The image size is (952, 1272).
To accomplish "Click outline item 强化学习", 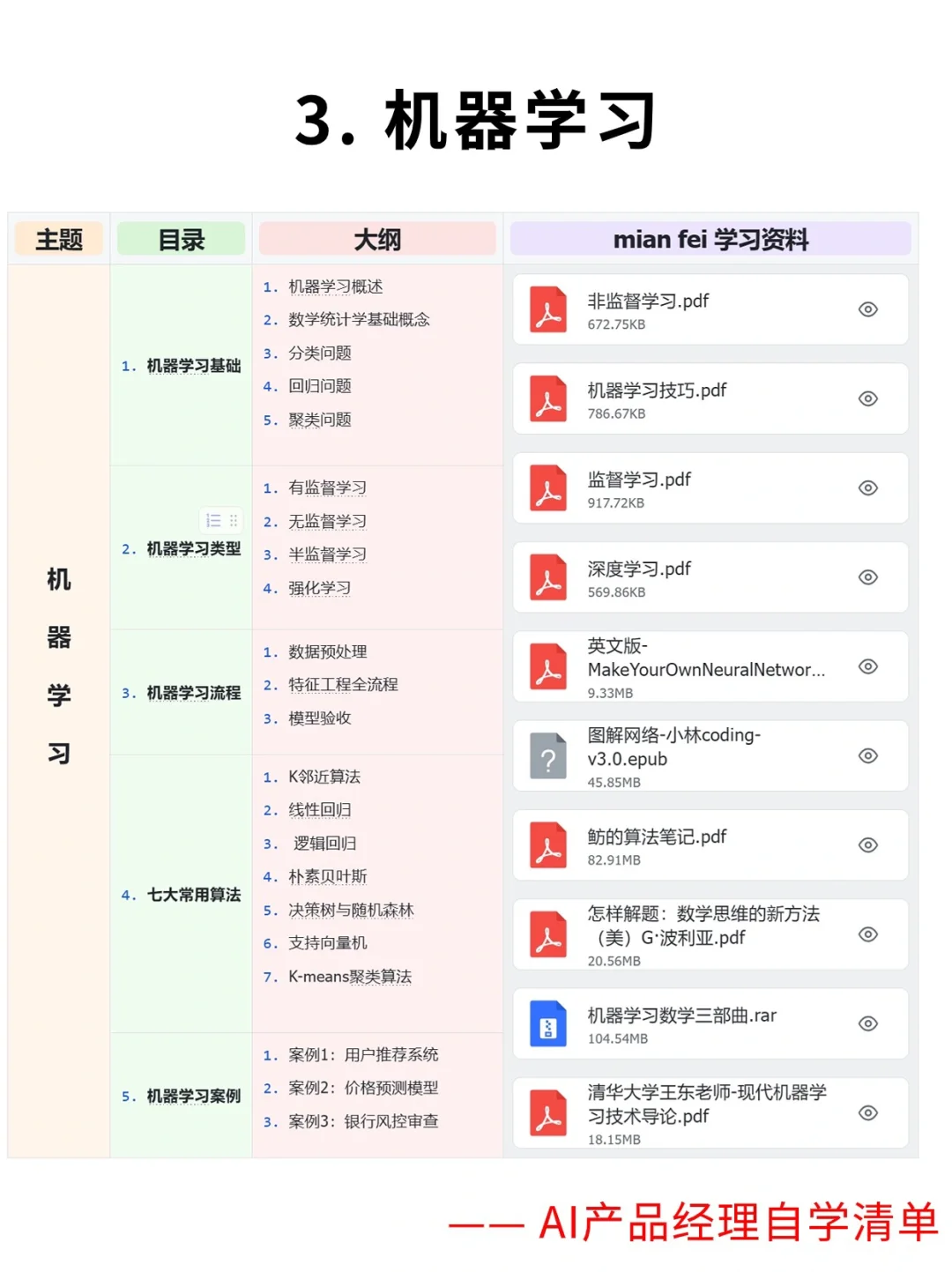I will click(320, 588).
